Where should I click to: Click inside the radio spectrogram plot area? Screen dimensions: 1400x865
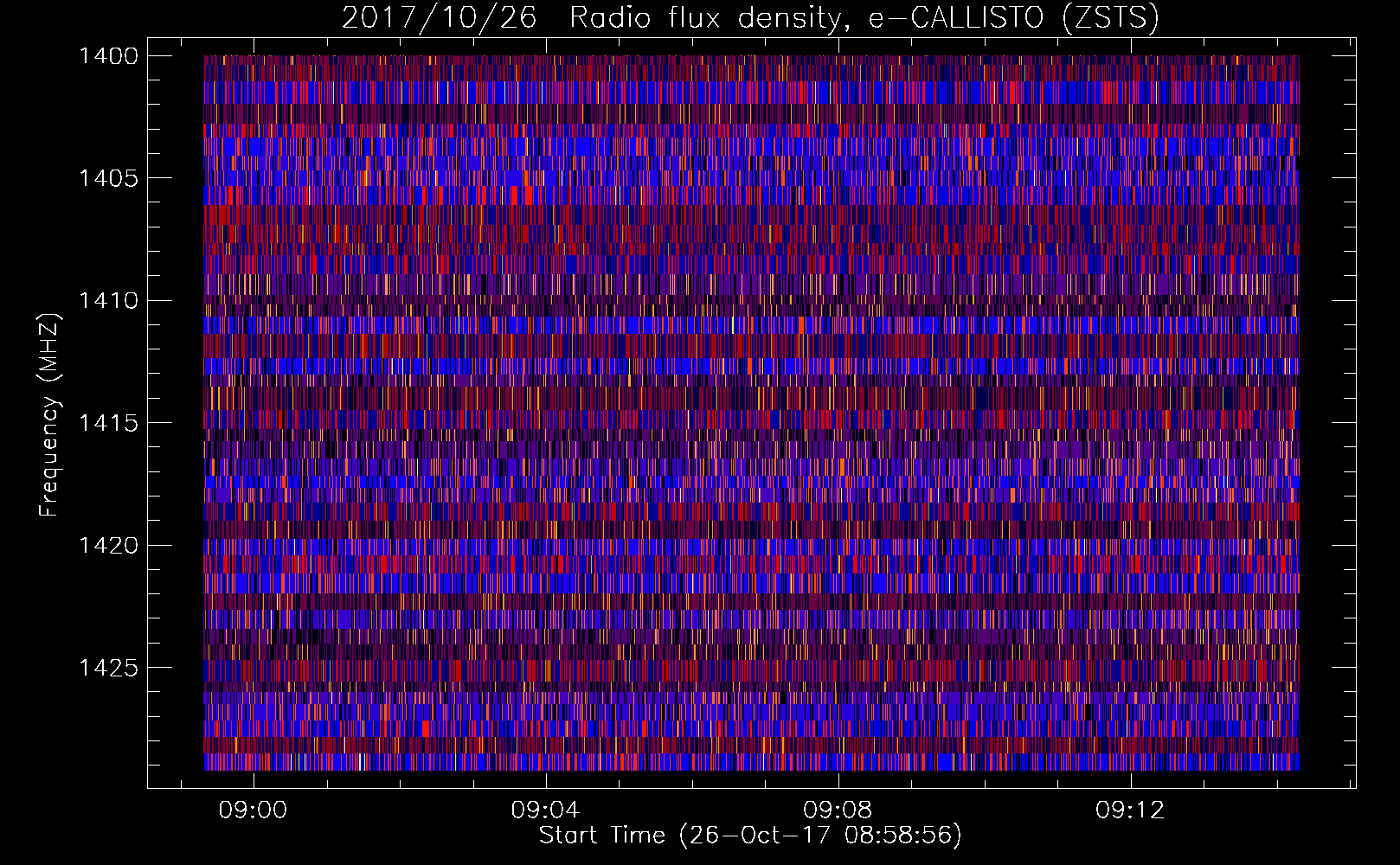pyautogui.click(x=751, y=413)
